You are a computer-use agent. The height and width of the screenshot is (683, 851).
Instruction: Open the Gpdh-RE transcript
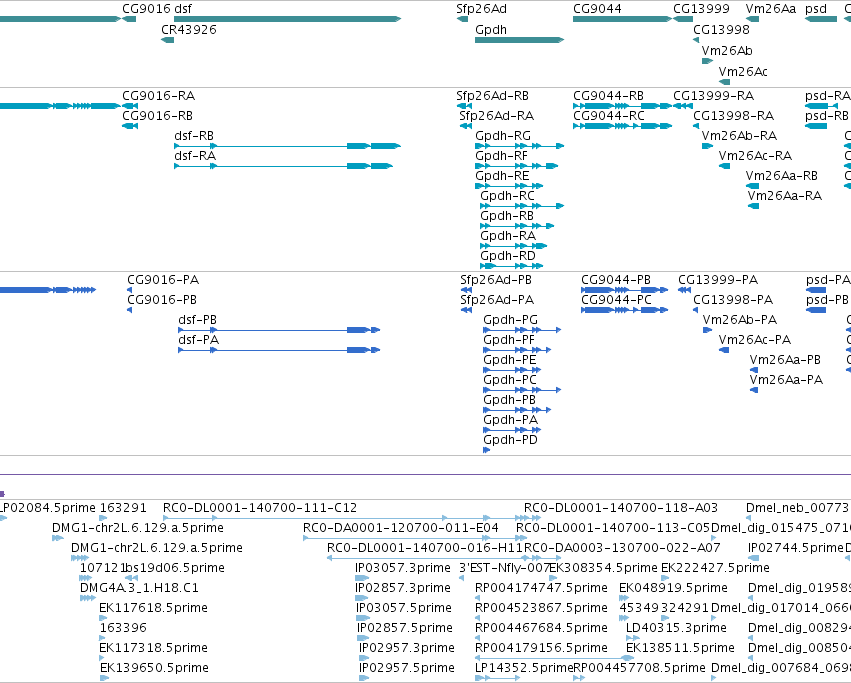coord(502,176)
